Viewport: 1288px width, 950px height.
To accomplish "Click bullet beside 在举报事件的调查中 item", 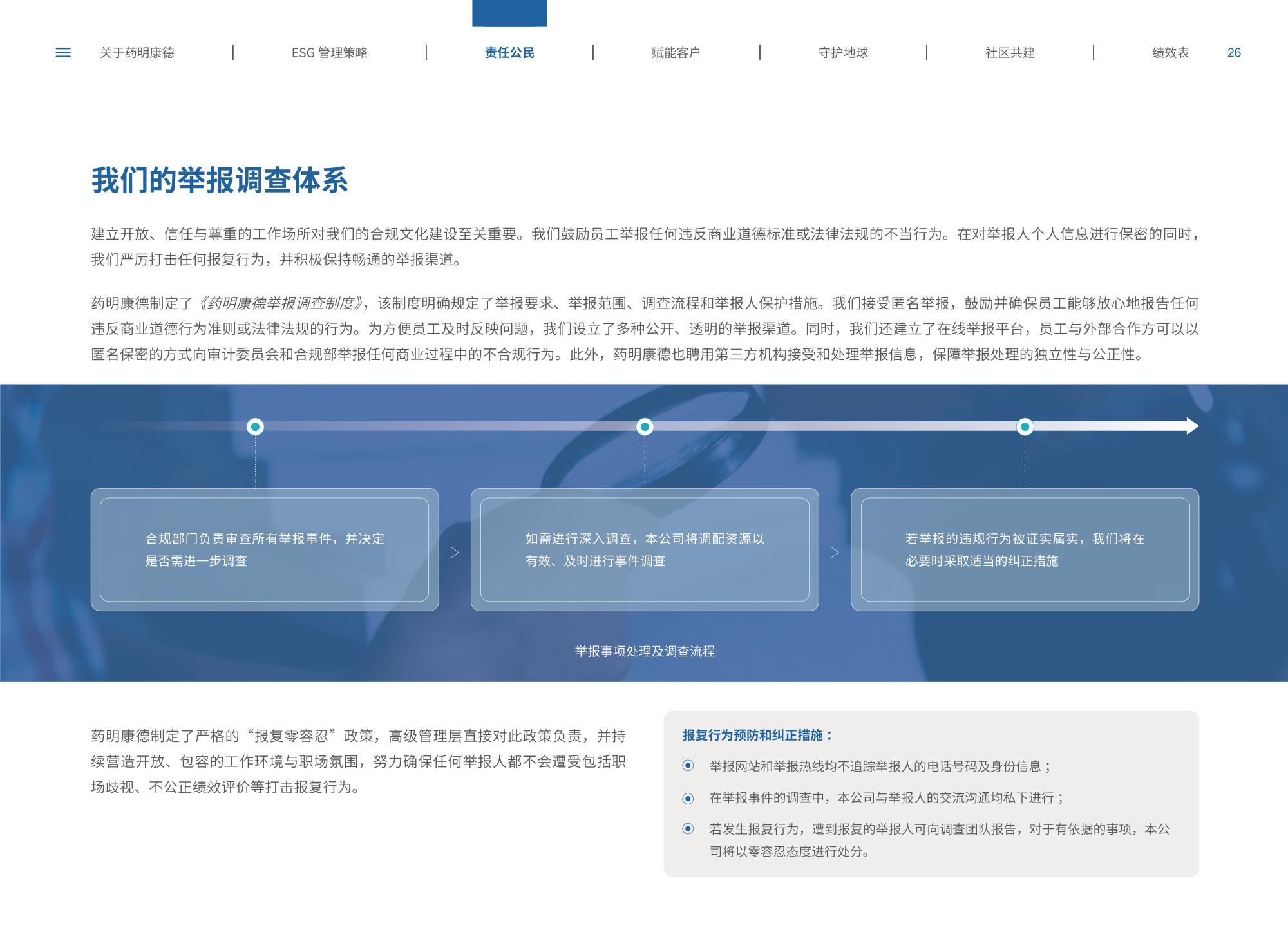I will [x=688, y=798].
